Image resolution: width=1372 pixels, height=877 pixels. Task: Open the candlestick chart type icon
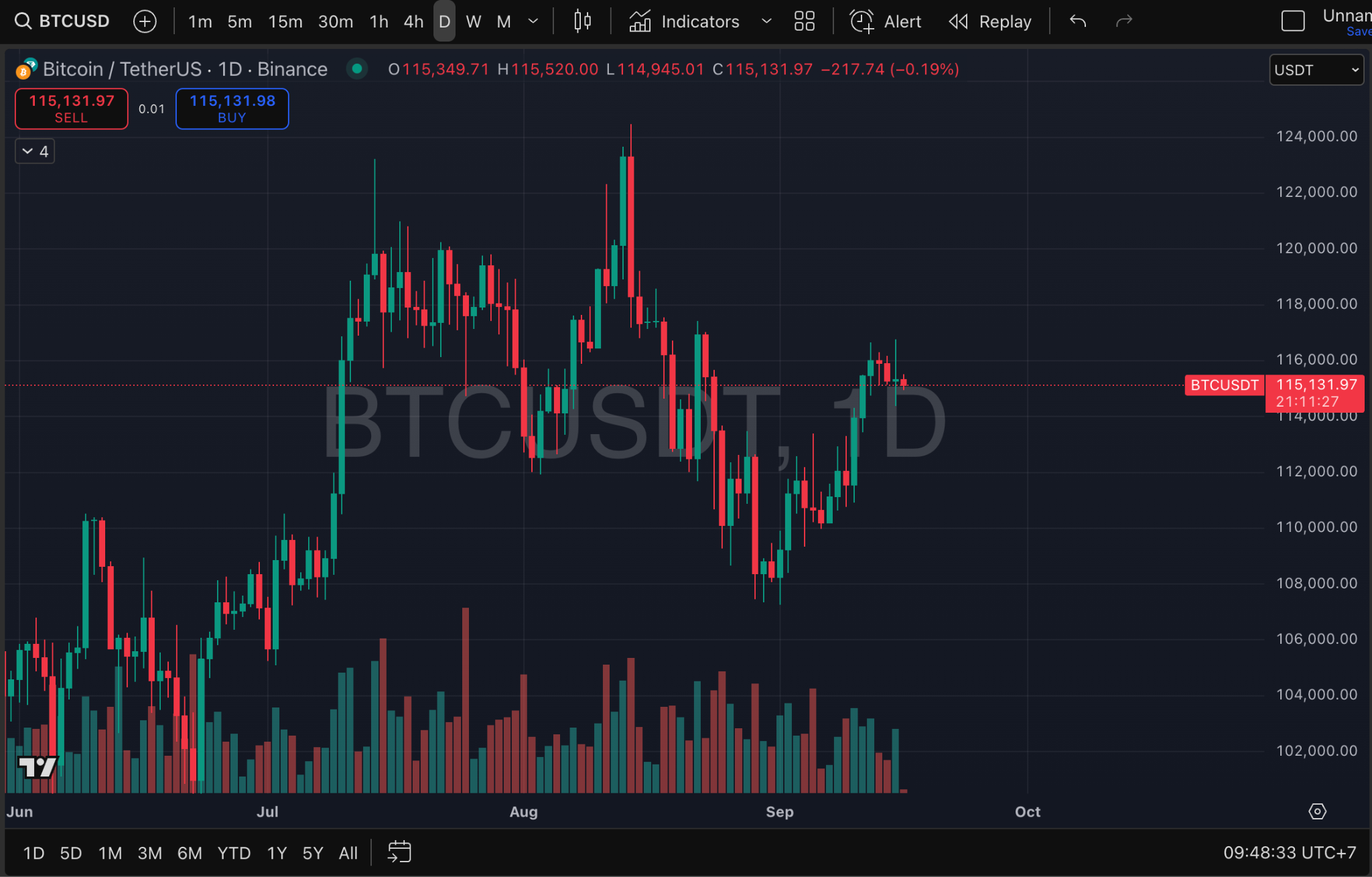point(582,21)
